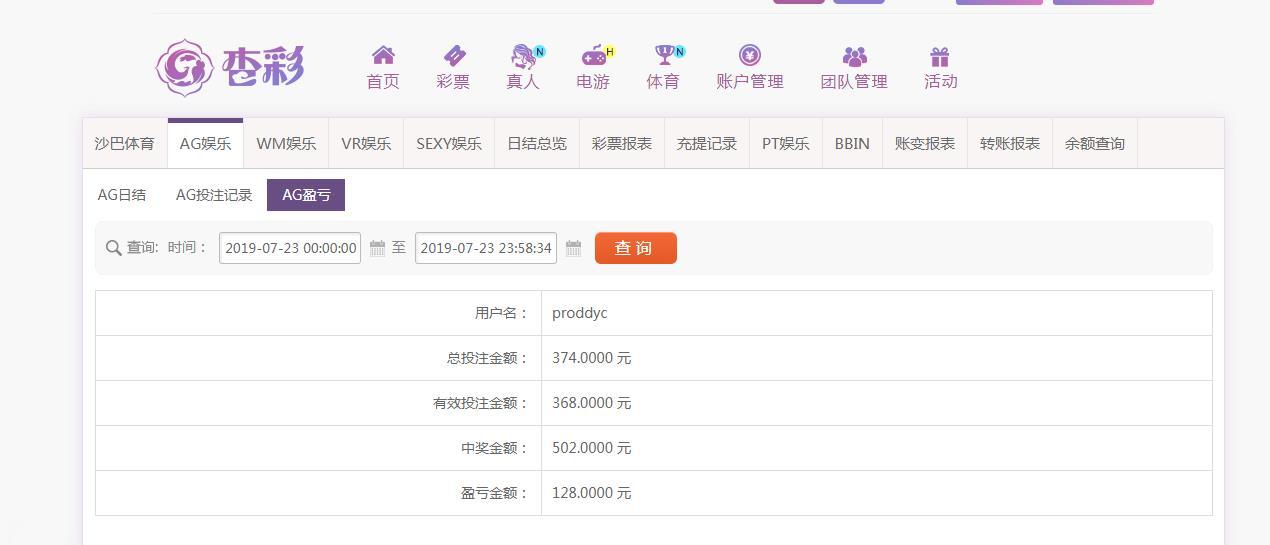Screen dimensions: 1270x545
Task: Click the 374.0000 元 total bet value
Action: click(x=592, y=358)
